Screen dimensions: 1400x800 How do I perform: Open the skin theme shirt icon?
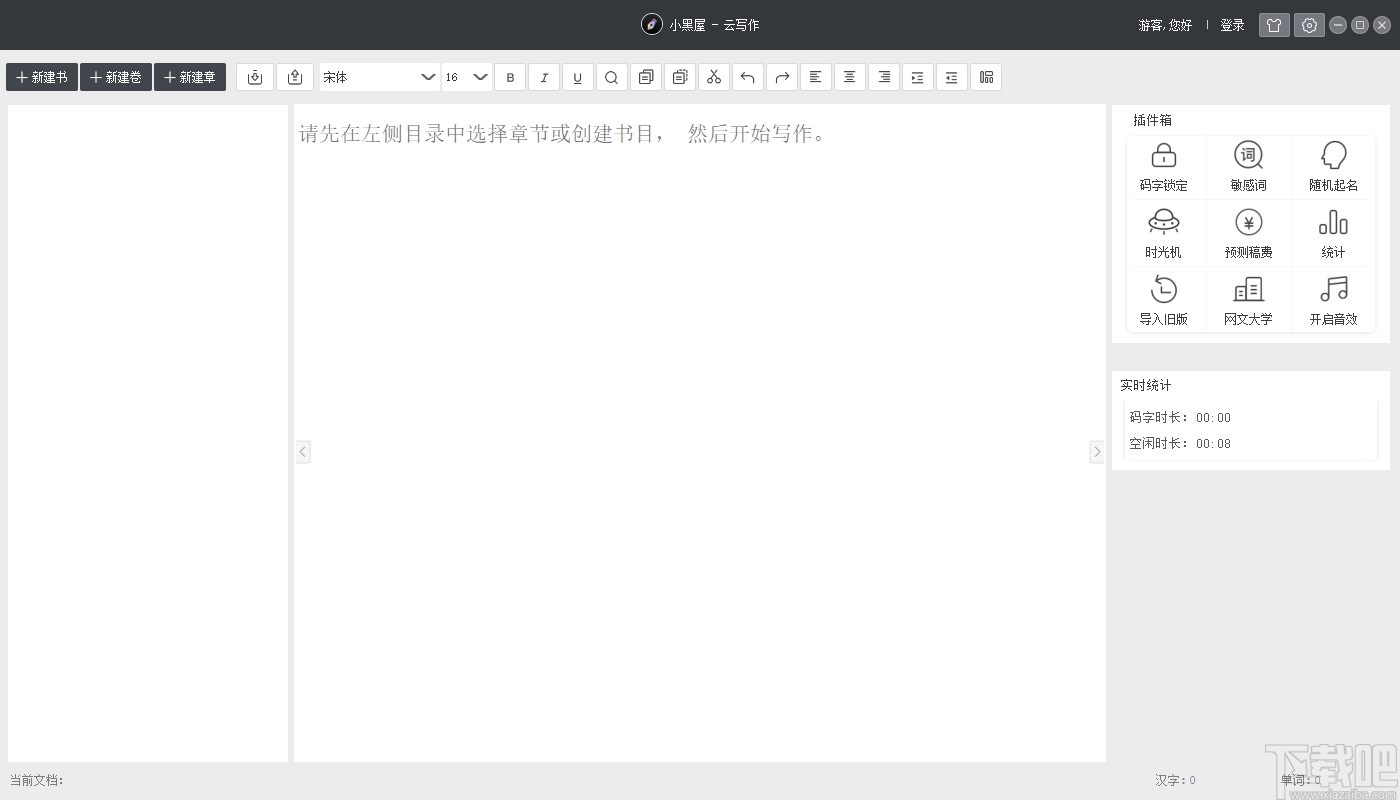click(x=1274, y=25)
